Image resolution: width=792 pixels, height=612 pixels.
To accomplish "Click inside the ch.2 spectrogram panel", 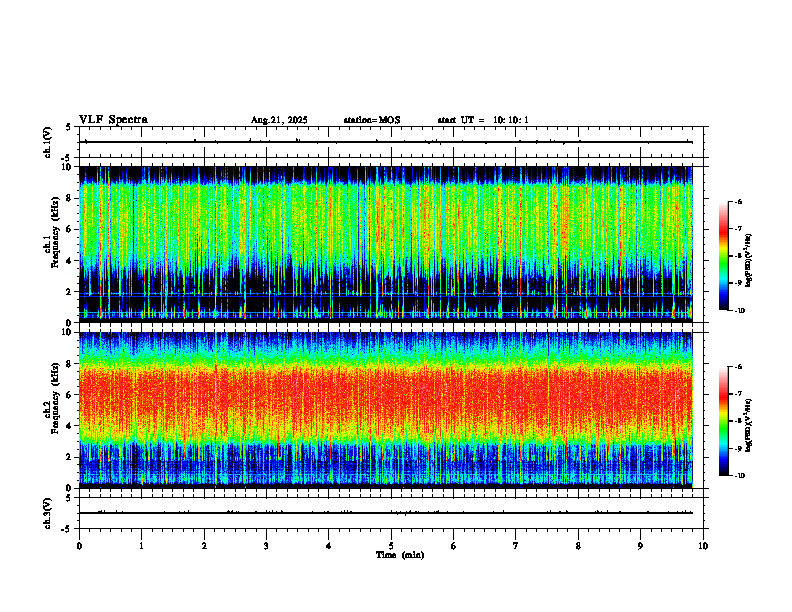I will [x=386, y=410].
